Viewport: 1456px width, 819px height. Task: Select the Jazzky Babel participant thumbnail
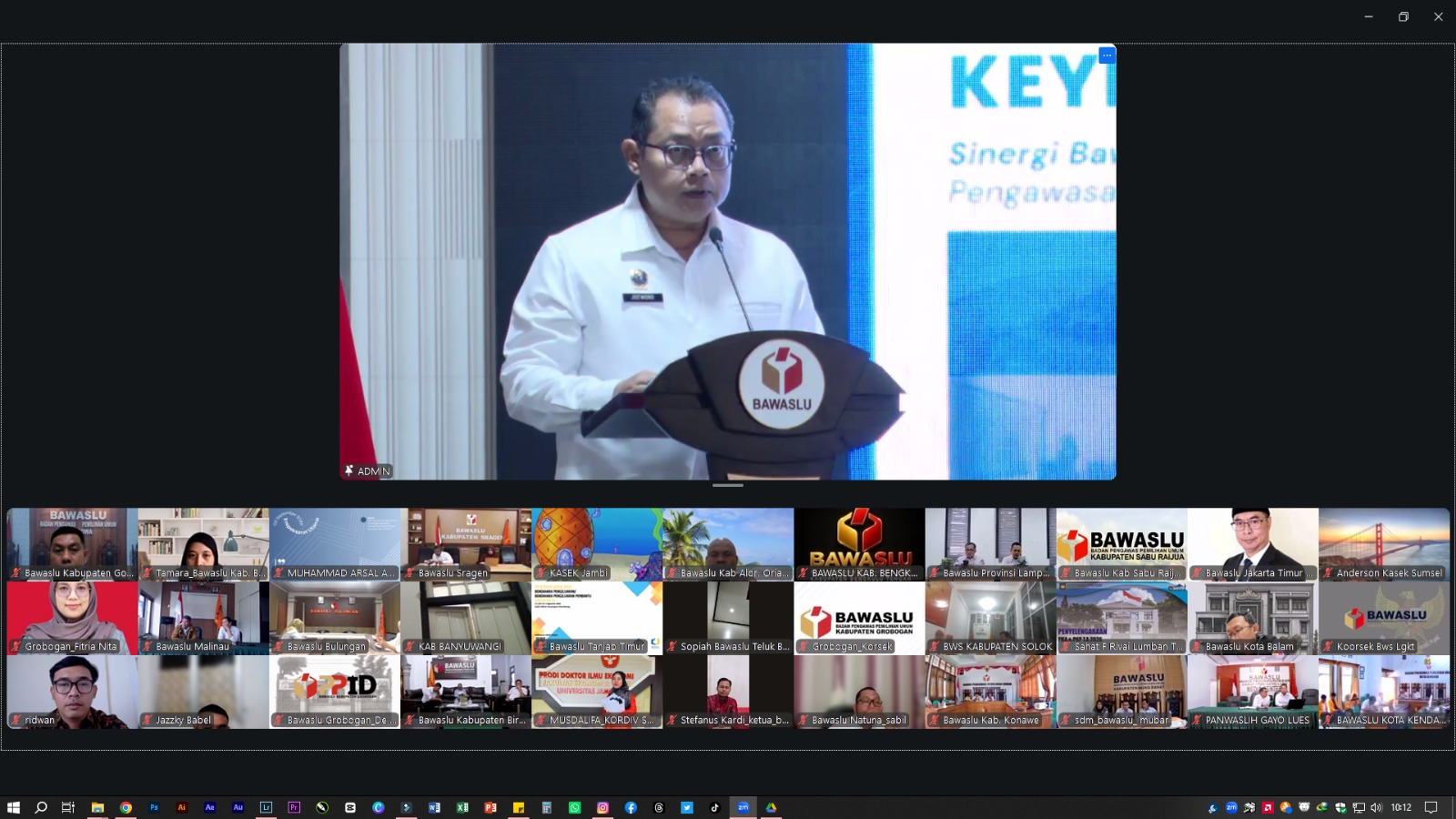pos(204,692)
